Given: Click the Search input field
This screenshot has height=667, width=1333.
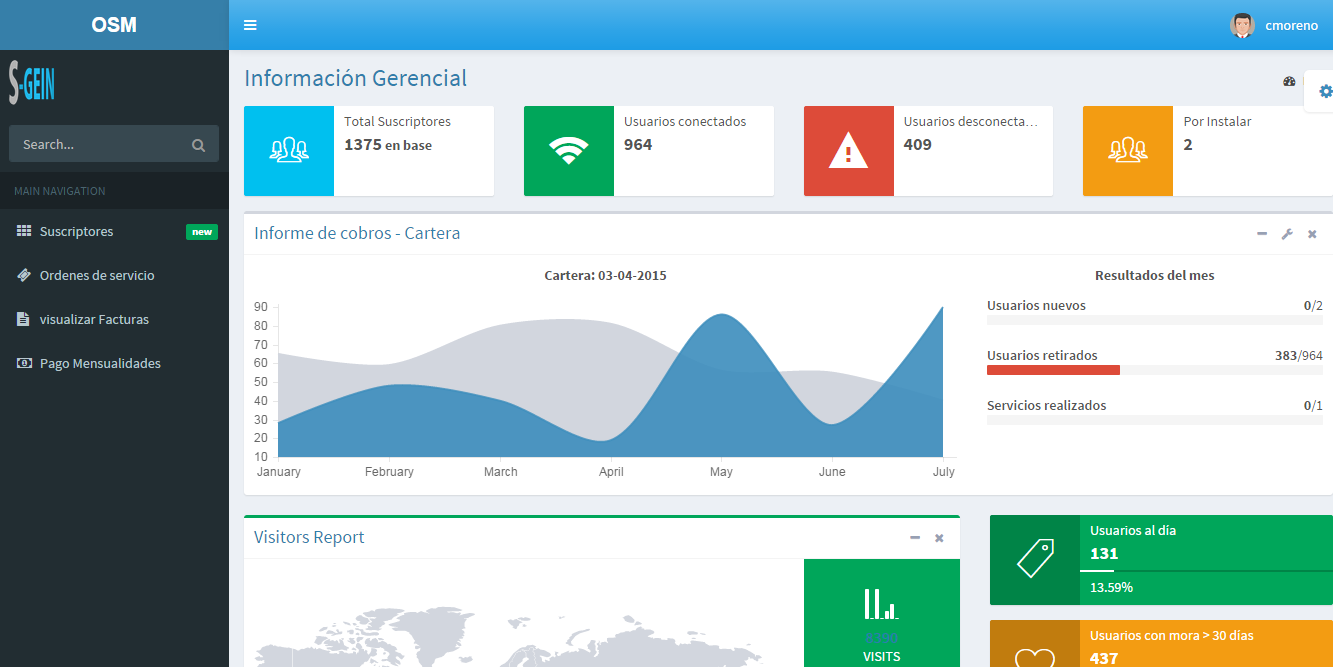Looking at the screenshot, I should [100, 145].
